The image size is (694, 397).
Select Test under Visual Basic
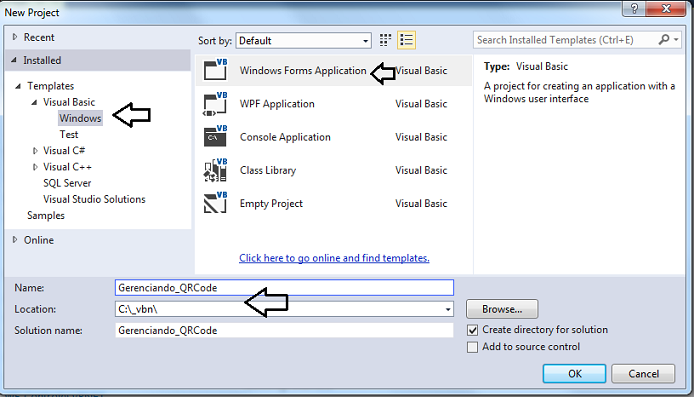(x=69, y=135)
